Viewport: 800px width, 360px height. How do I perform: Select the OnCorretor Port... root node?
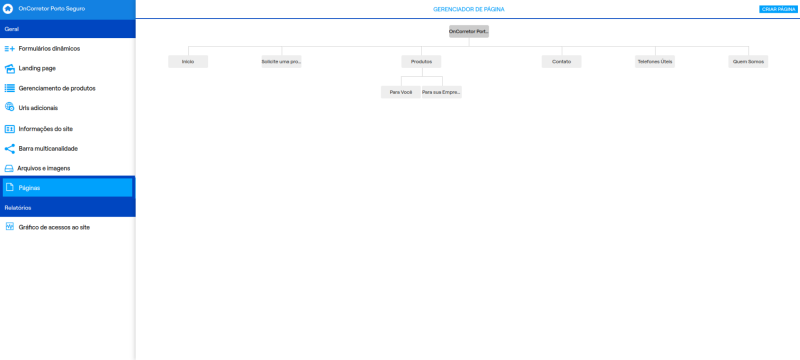tap(469, 32)
